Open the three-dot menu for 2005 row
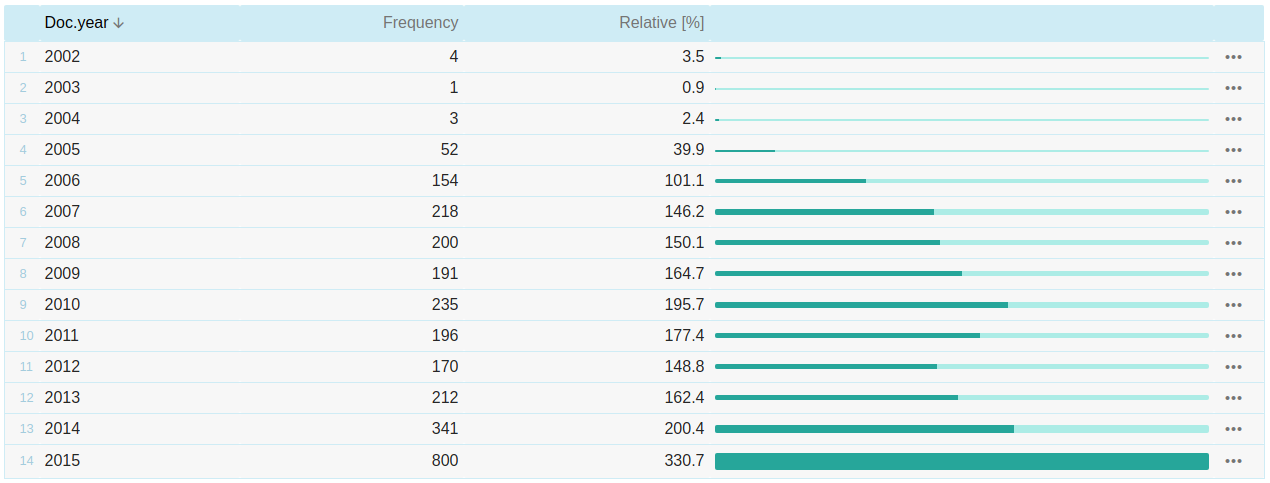The width and height of the screenshot is (1270, 483). (x=1233, y=150)
